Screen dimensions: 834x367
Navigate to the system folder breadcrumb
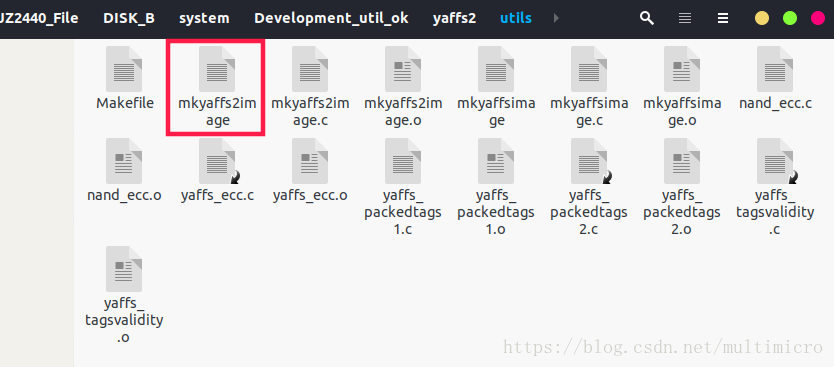[204, 18]
